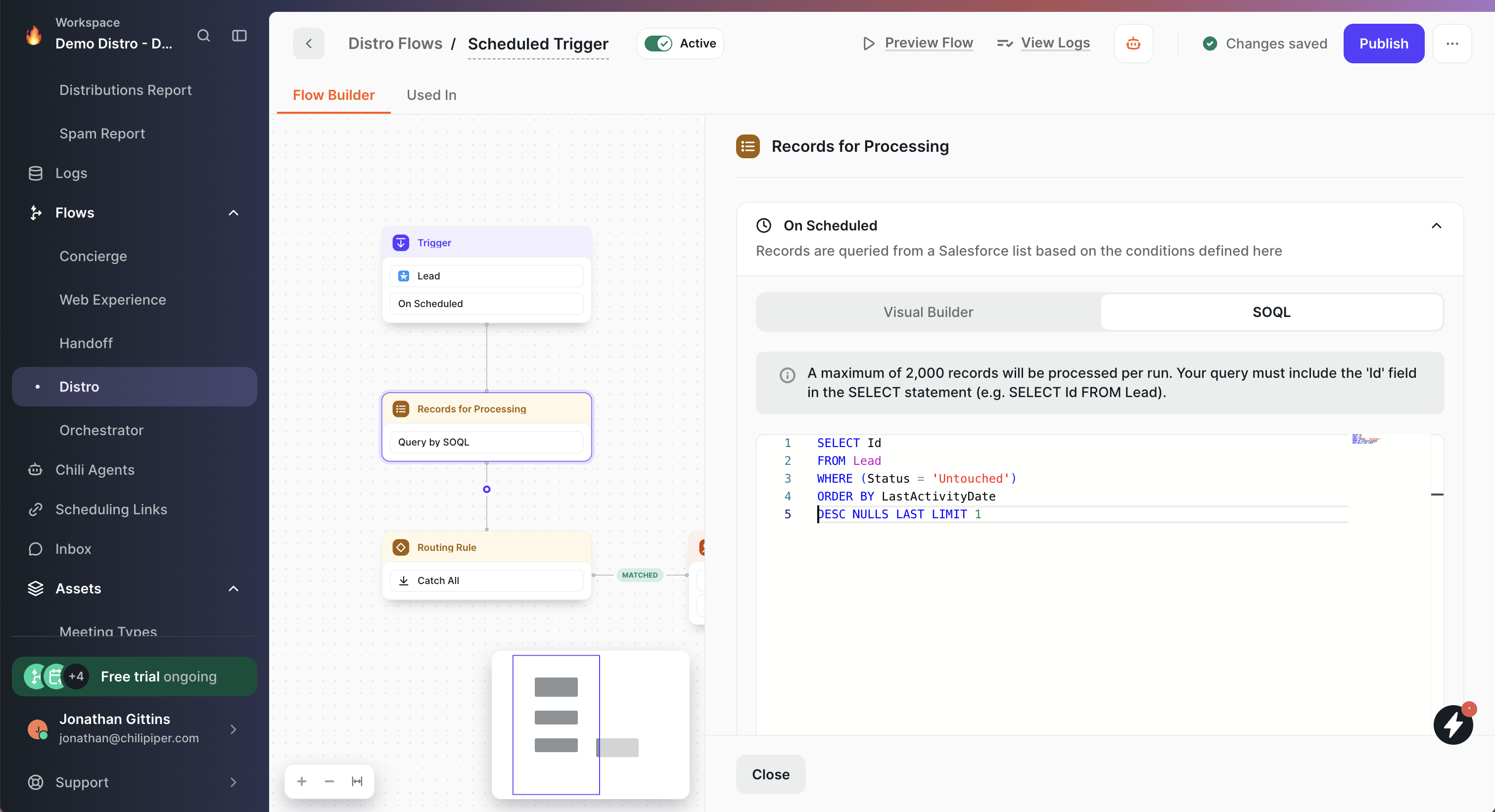Click the View Logs link
Screen dimensions: 1495x812
coord(1055,43)
